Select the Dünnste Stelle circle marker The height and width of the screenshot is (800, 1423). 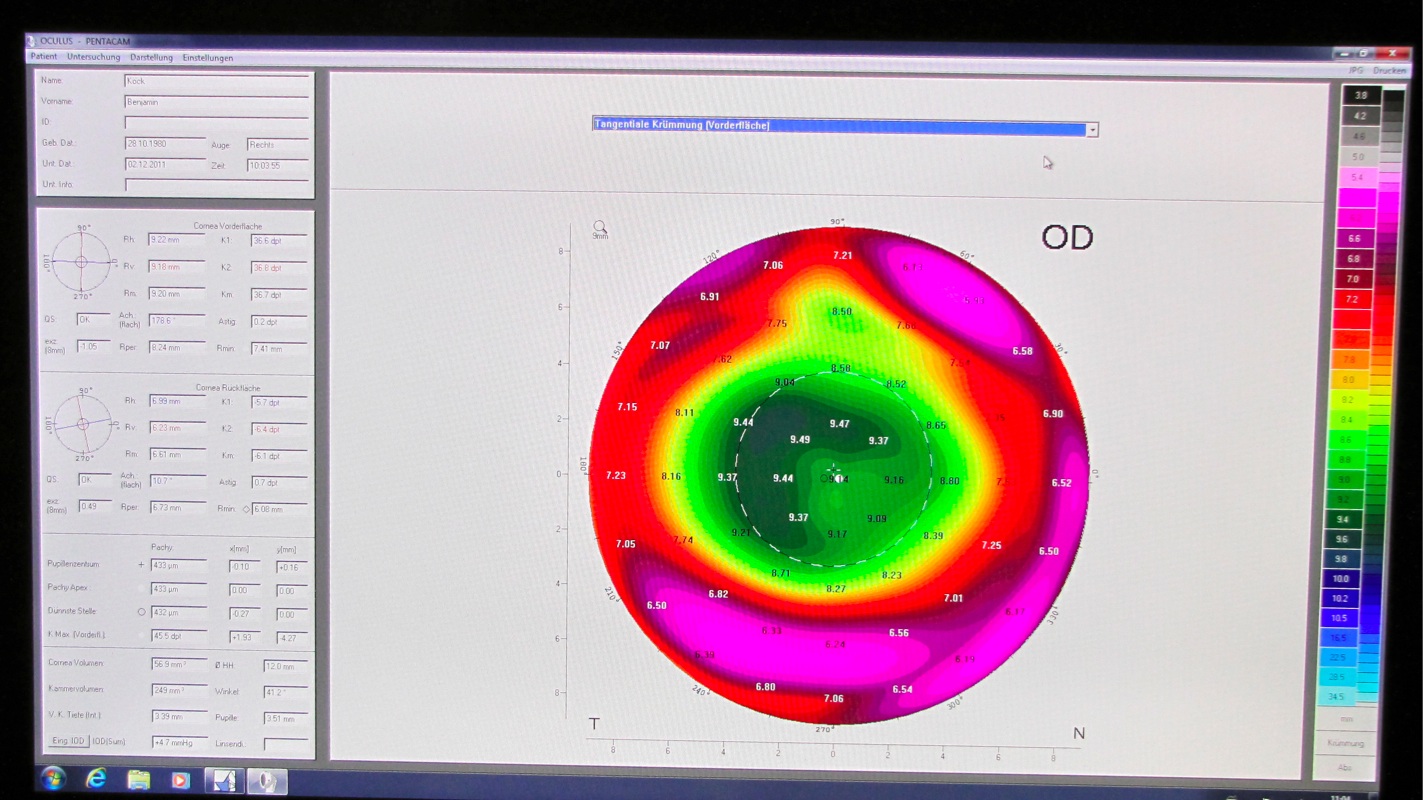coord(141,612)
